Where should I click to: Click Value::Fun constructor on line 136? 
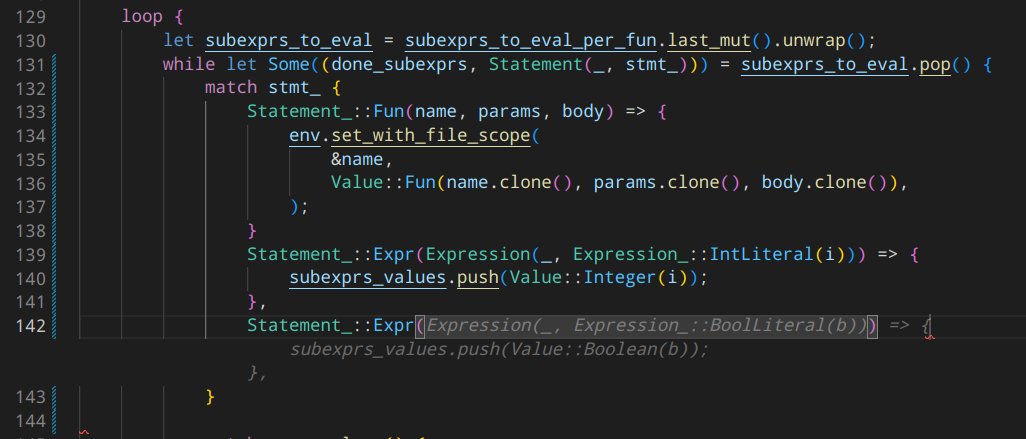coord(384,184)
